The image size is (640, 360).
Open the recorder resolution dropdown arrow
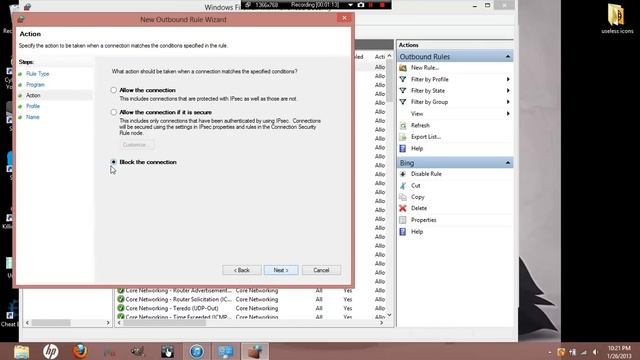(x=350, y=5)
